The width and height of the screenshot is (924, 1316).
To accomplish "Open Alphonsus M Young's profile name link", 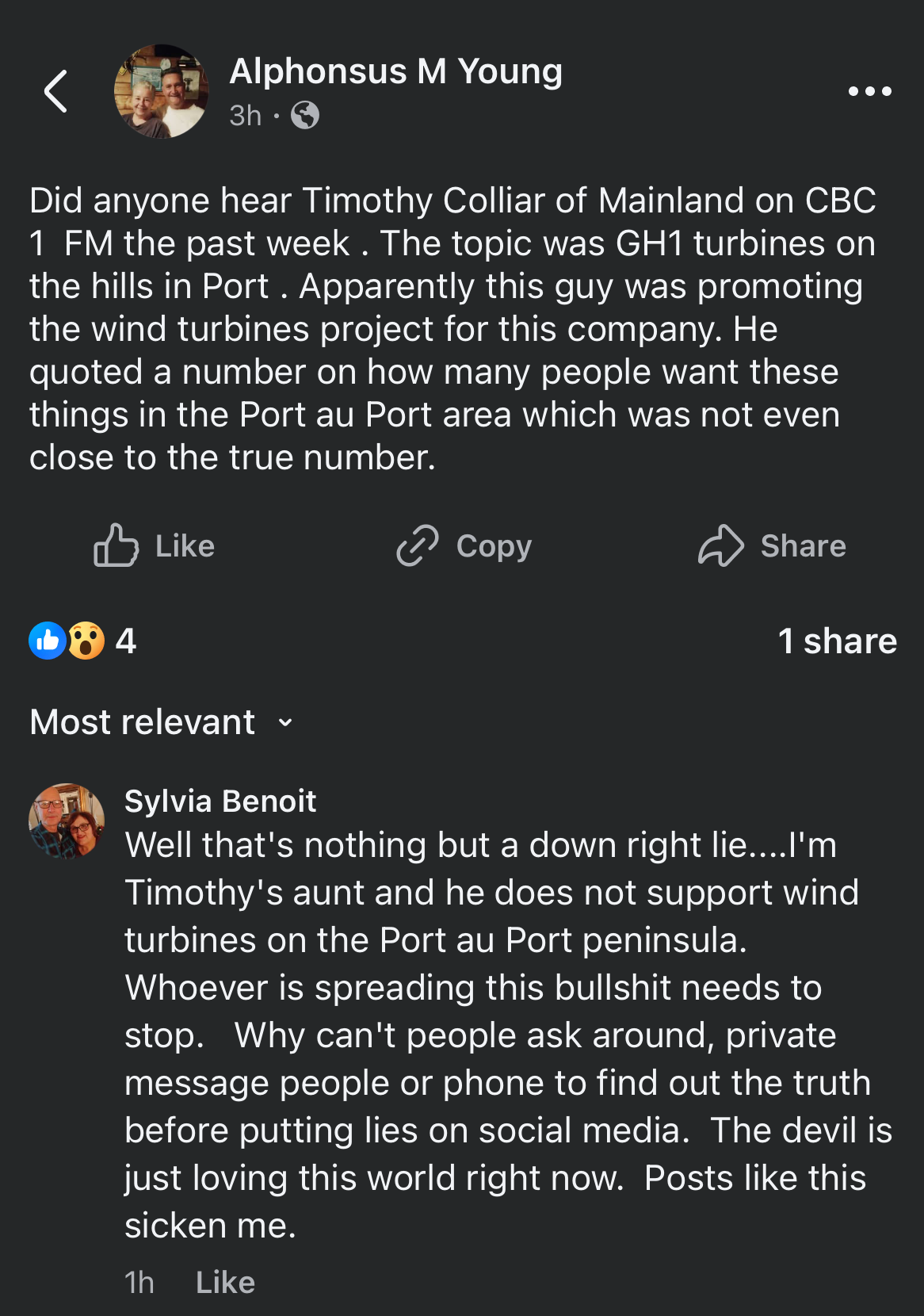I will pos(395,71).
